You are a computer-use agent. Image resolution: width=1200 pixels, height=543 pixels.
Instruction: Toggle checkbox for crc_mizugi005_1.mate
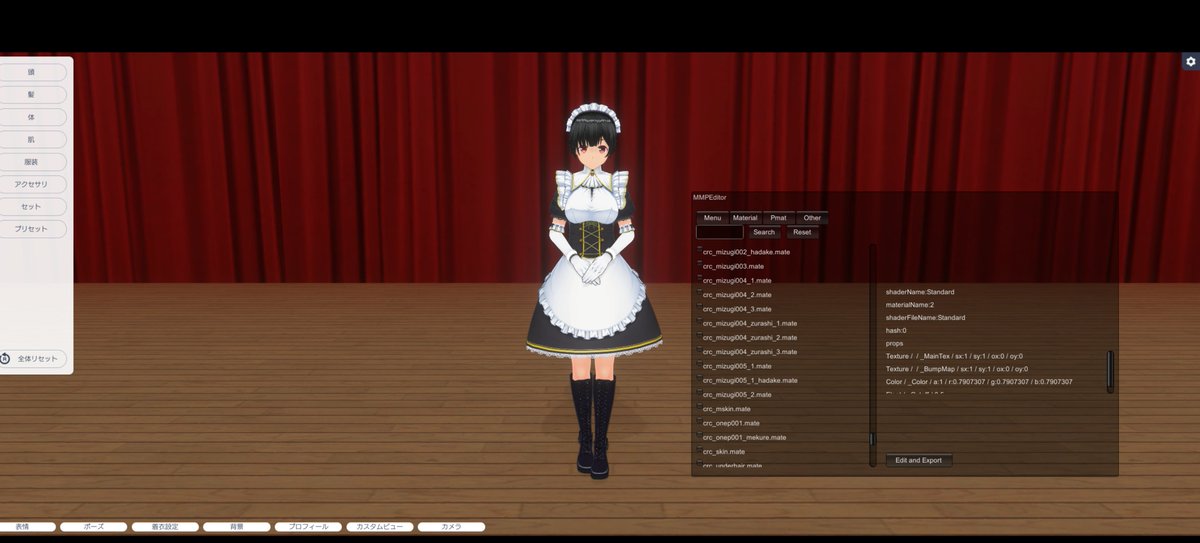pos(699,364)
